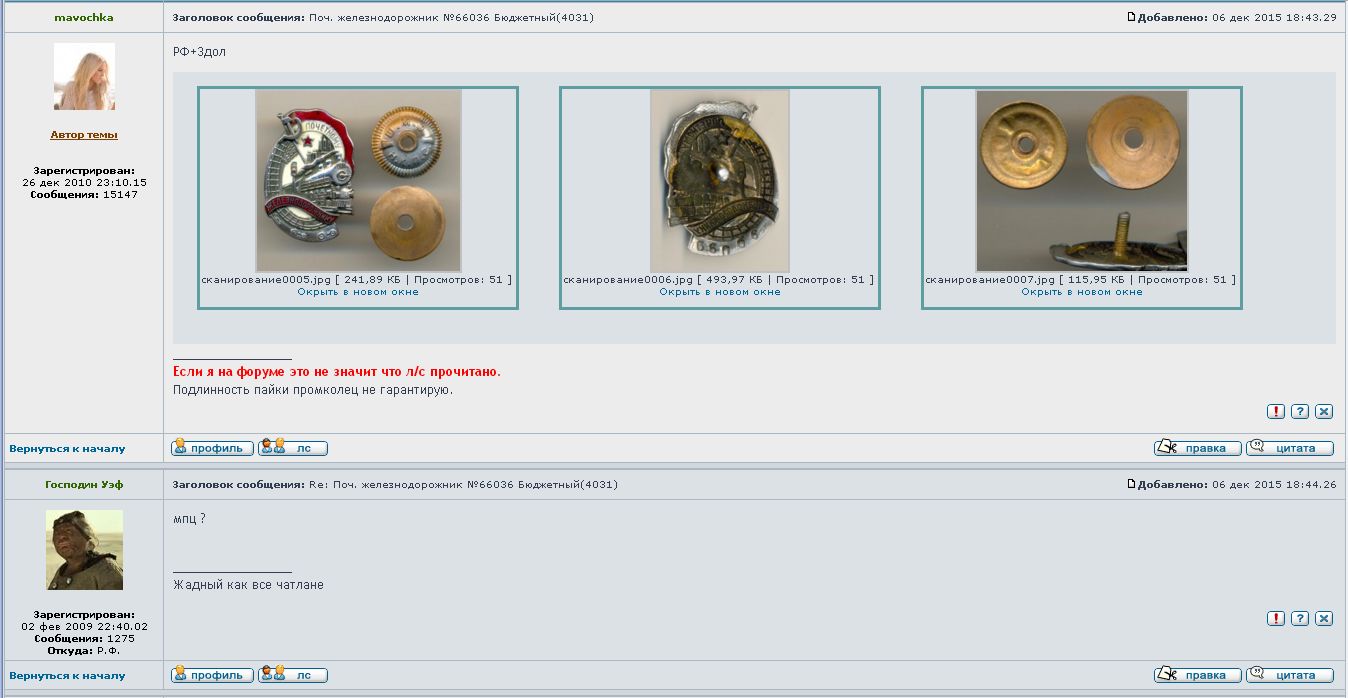Viewport: 1348px width, 698px height.
Task: Report Господин Уэф's post with exclamation icon
Action: point(1276,618)
